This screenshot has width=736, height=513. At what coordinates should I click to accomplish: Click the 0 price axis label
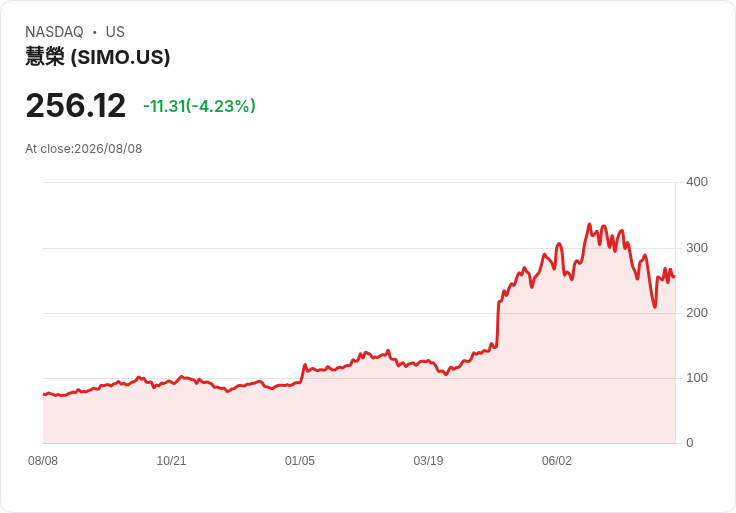tap(690, 443)
